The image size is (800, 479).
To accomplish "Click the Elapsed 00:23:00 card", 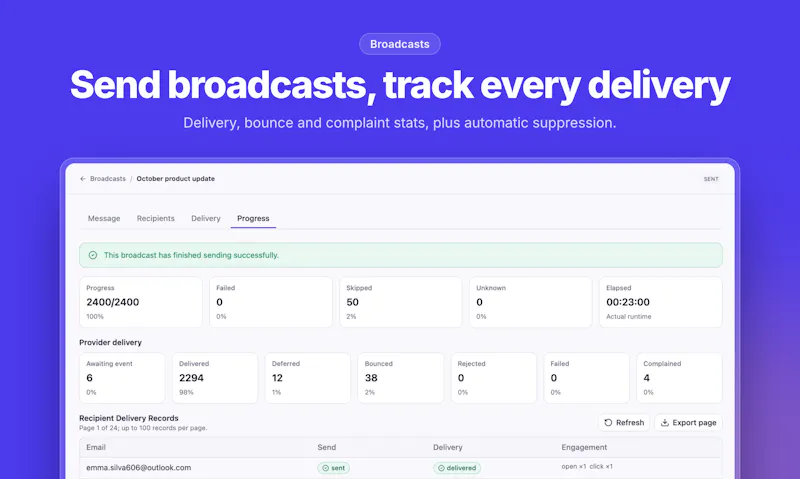I will (661, 302).
